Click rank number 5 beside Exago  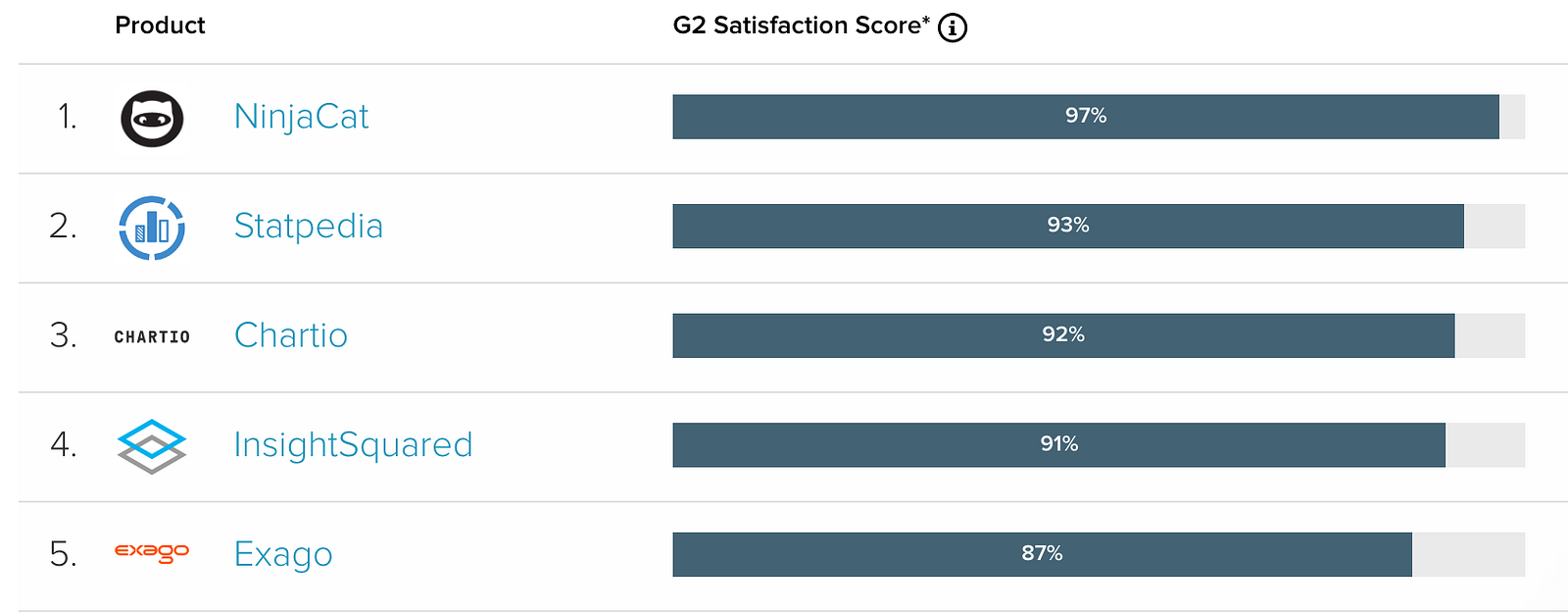[x=64, y=554]
